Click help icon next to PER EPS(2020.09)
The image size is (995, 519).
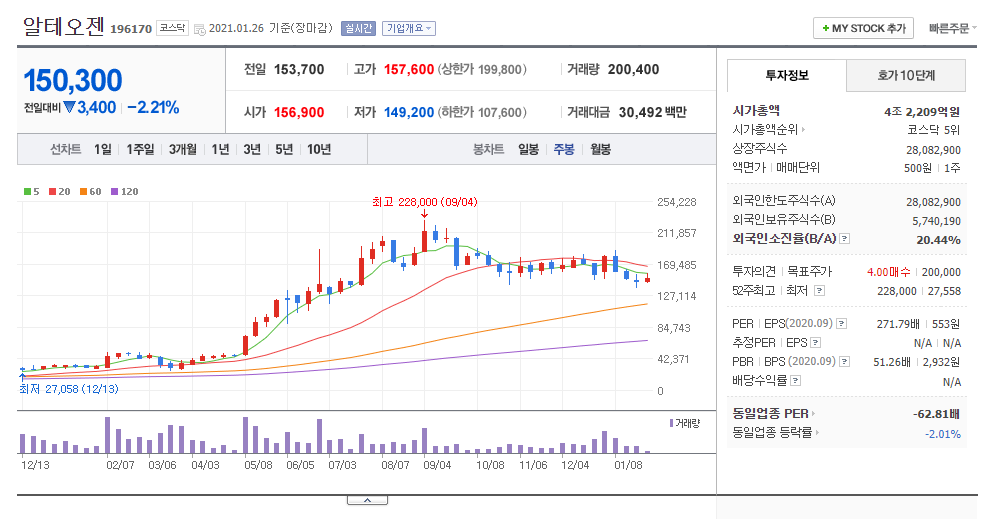pyautogui.click(x=841, y=324)
